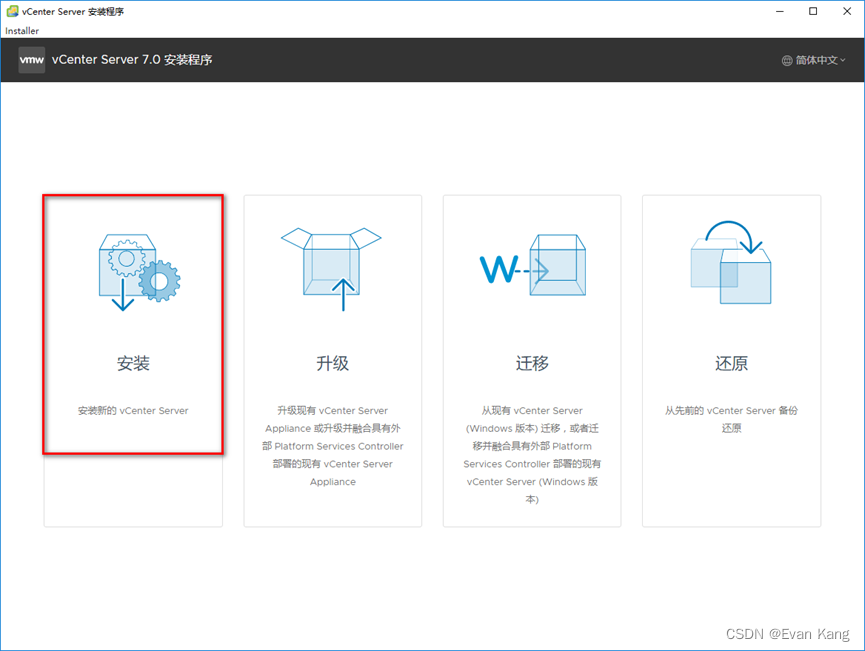This screenshot has width=865, height=651.
Task: Click text '安装新的 vCenter Server'
Action: (133, 410)
